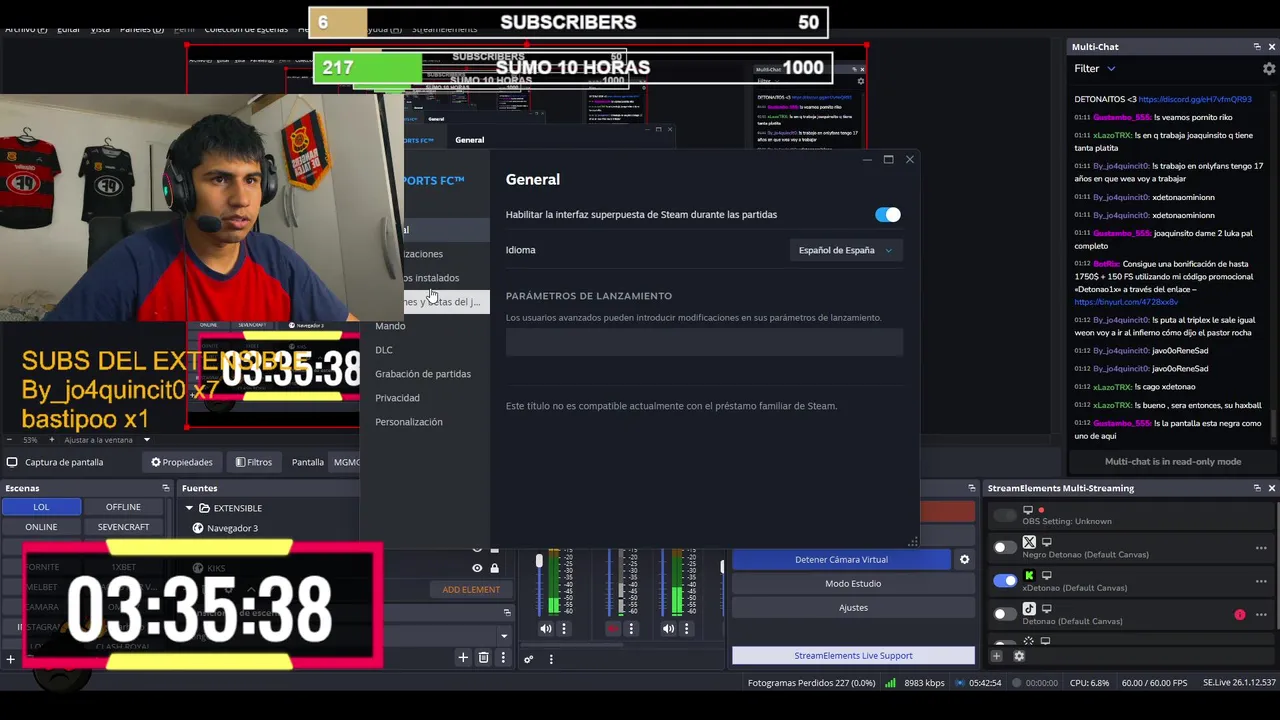Switch to the OFFLINE scene
This screenshot has width=1280, height=720.
[123, 507]
